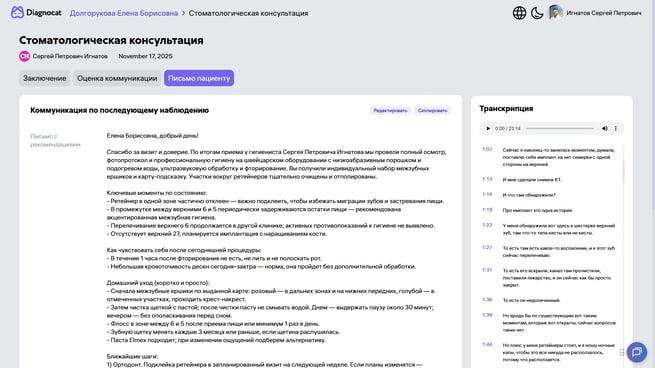The width and height of the screenshot is (655, 368).
Task: Click the Скопировать button
Action: (432, 111)
